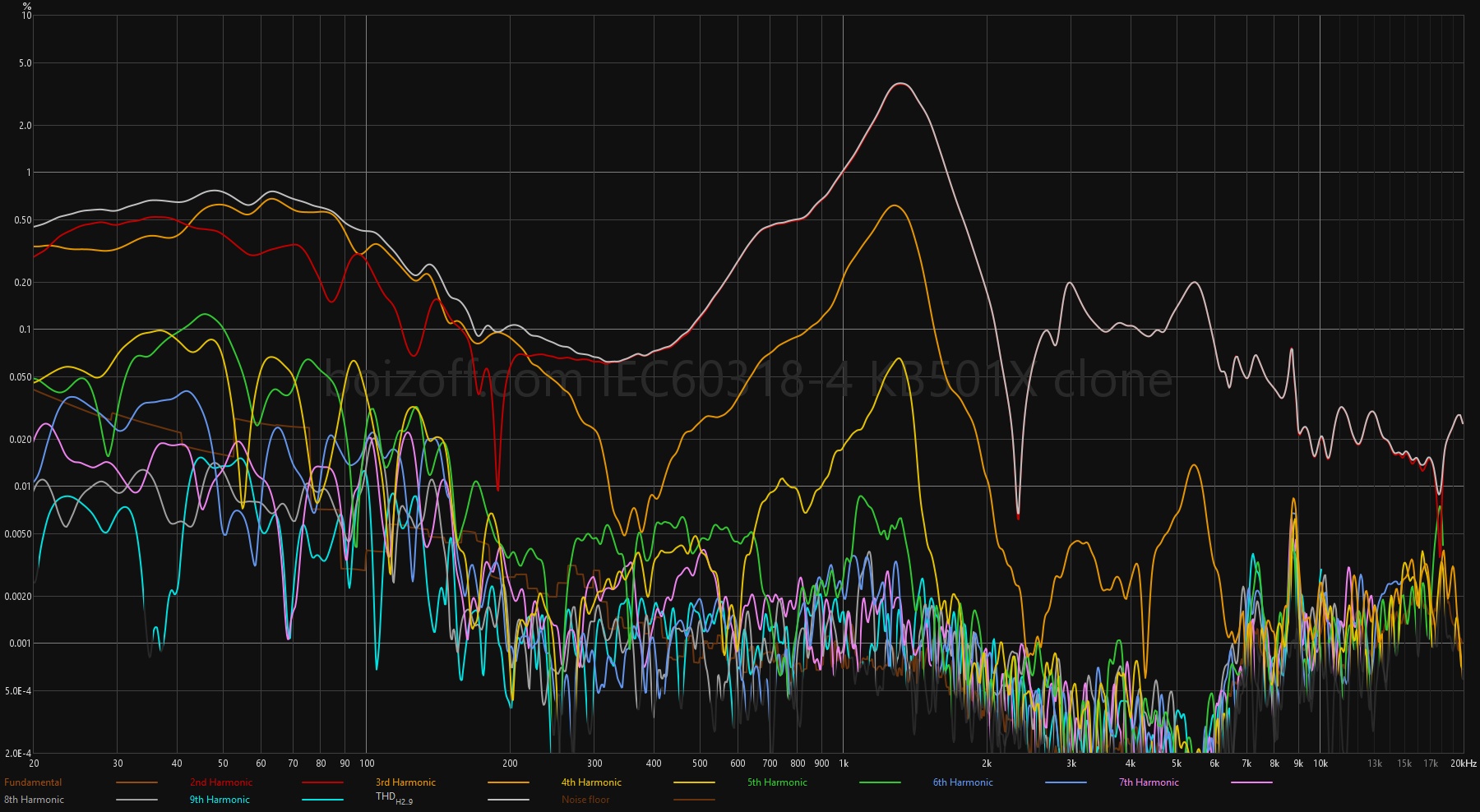Click the 7th Harmonic legend label
Viewport: 1480px width, 812px height.
pos(1149,782)
